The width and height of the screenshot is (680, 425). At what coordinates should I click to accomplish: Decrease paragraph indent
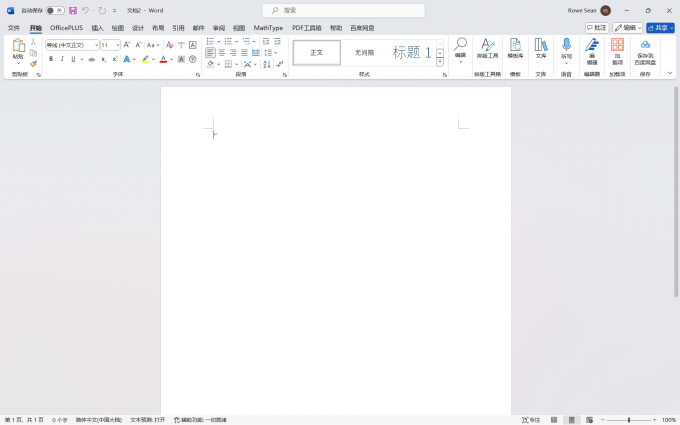click(x=266, y=41)
